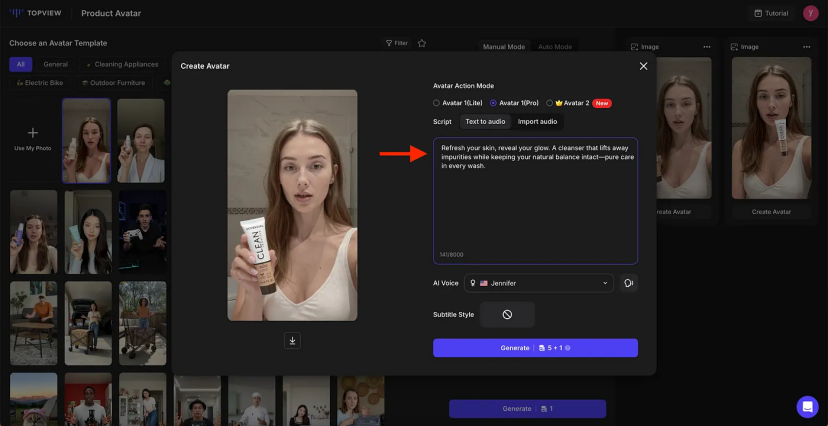This screenshot has height=426, width=828.
Task: Select template of chef in white uniform
Action: 252,401
